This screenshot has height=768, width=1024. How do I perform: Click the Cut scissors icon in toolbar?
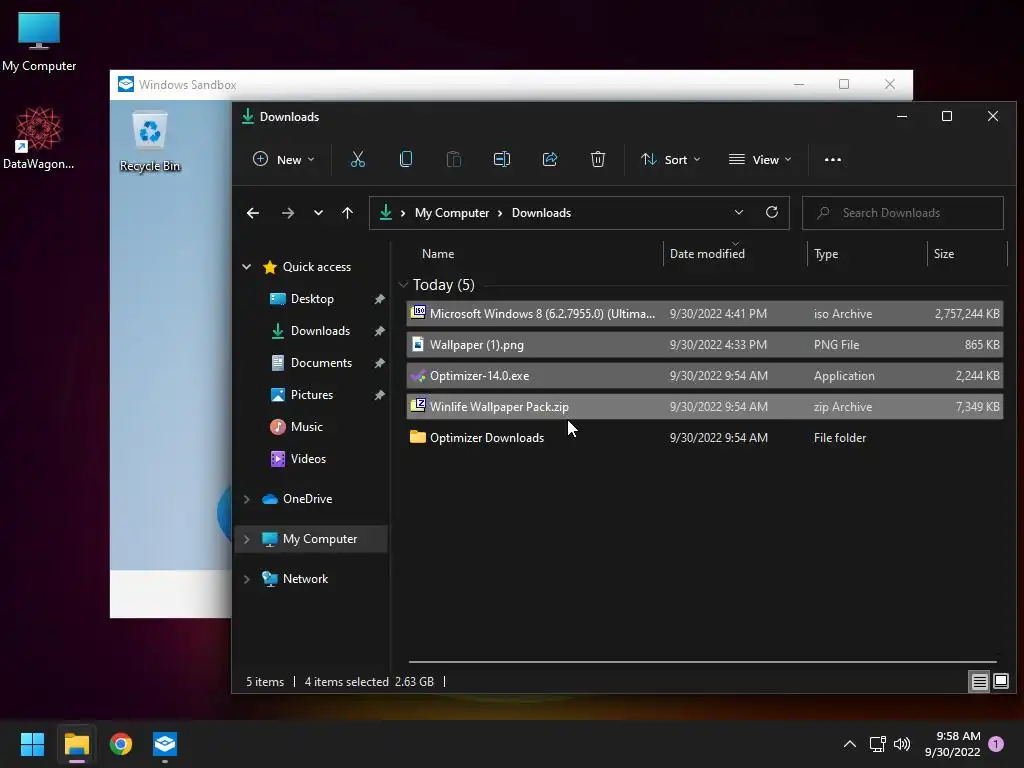tap(357, 159)
